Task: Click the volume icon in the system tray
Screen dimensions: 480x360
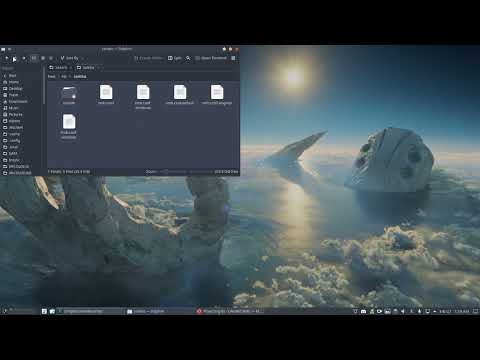Action: coord(403,311)
